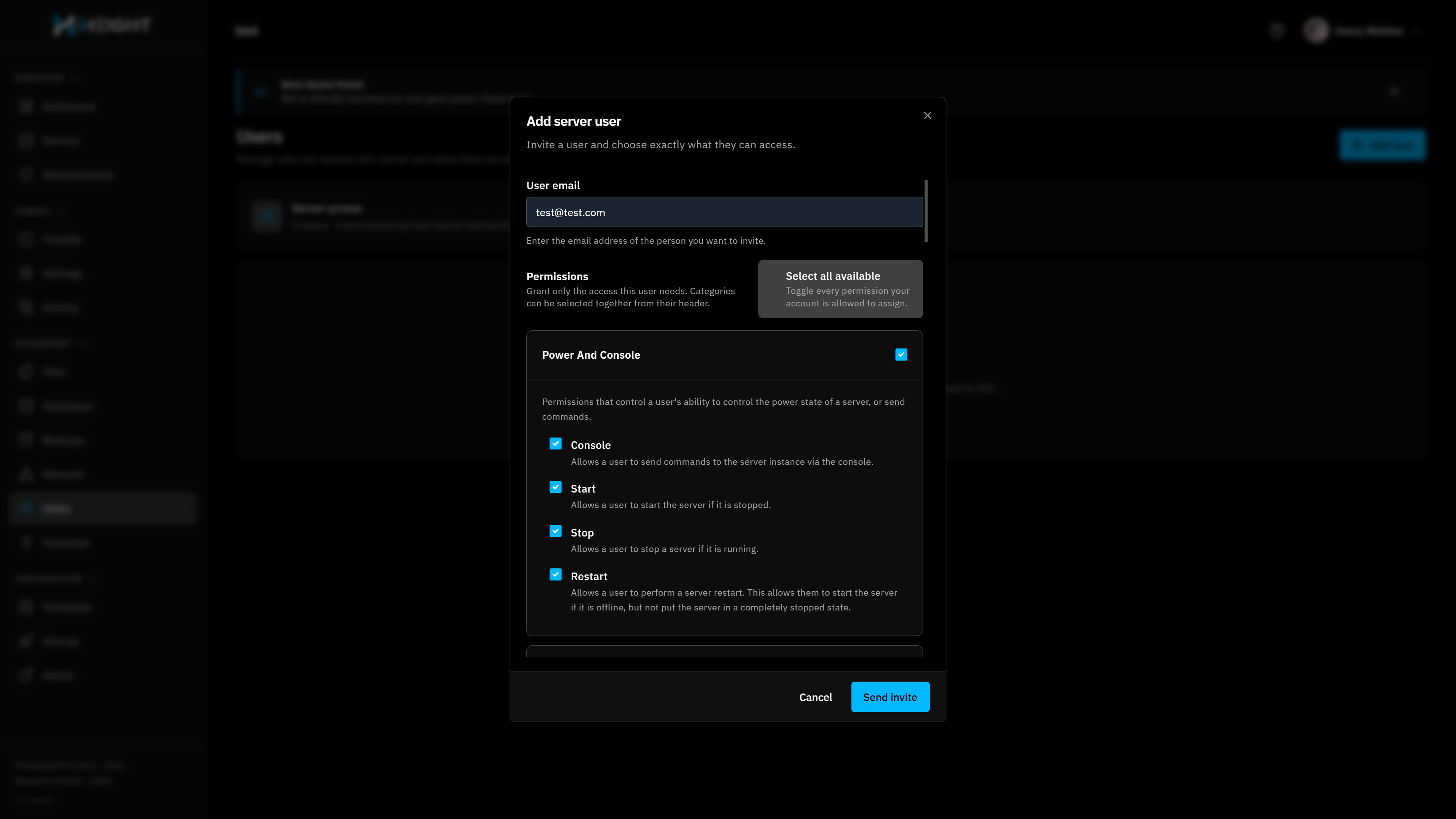Click "Allows a user to stop a server" description
This screenshot has height=819, width=1456.
(x=664, y=549)
